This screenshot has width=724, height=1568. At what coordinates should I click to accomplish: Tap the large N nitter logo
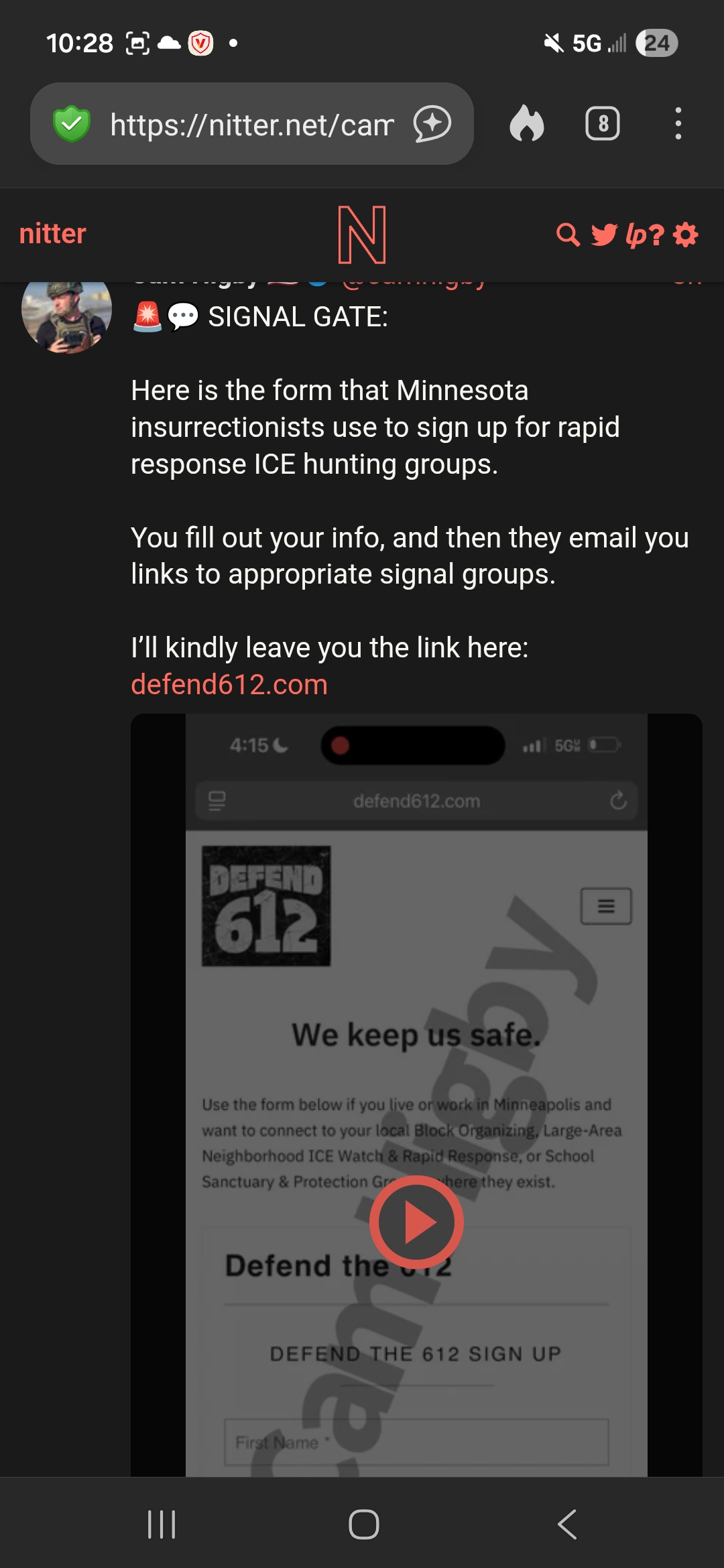(362, 235)
